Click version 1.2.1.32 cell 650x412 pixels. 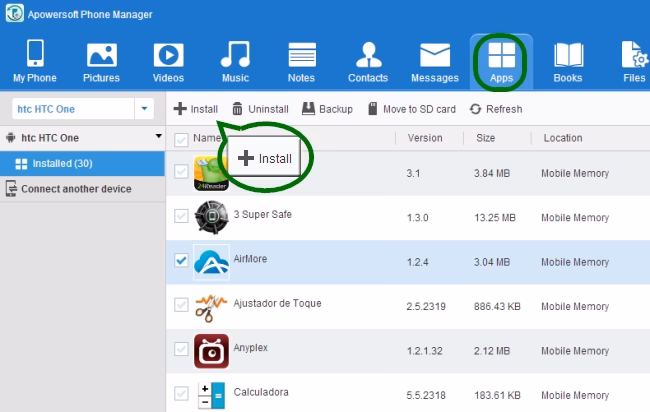click(424, 351)
